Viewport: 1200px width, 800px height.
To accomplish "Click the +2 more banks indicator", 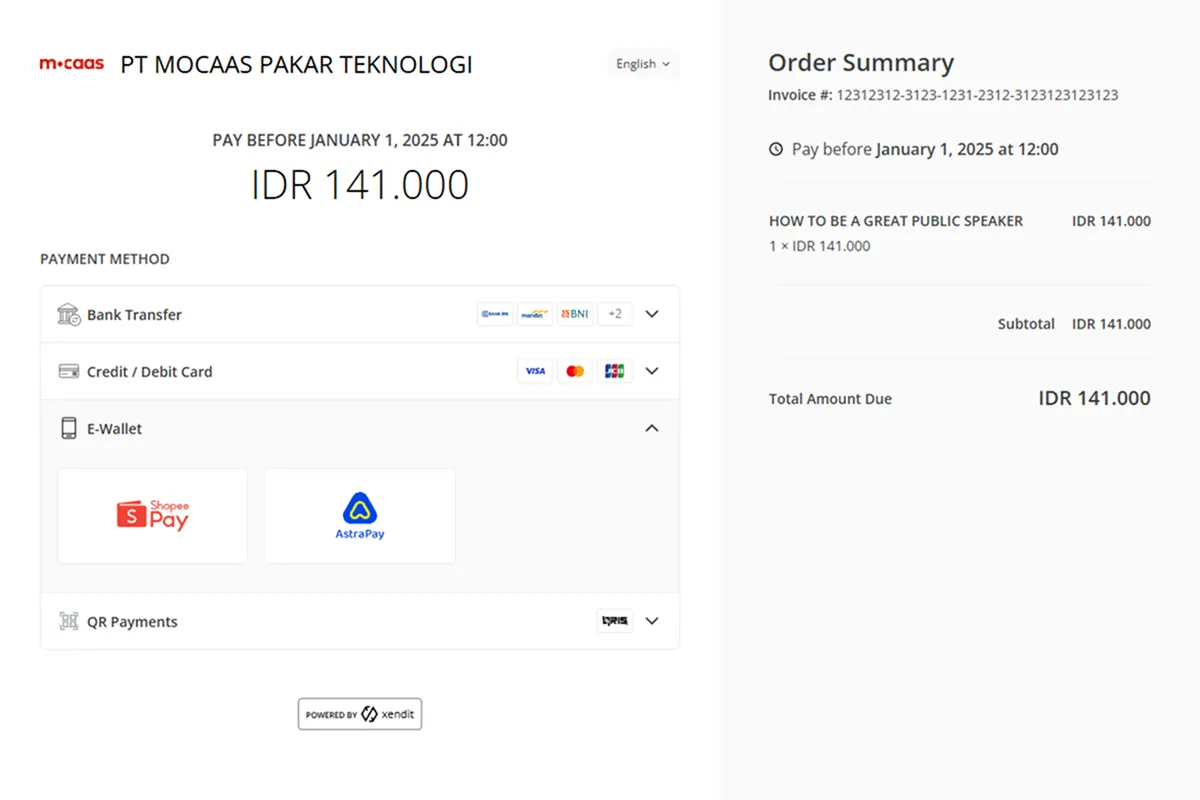I will (x=614, y=313).
